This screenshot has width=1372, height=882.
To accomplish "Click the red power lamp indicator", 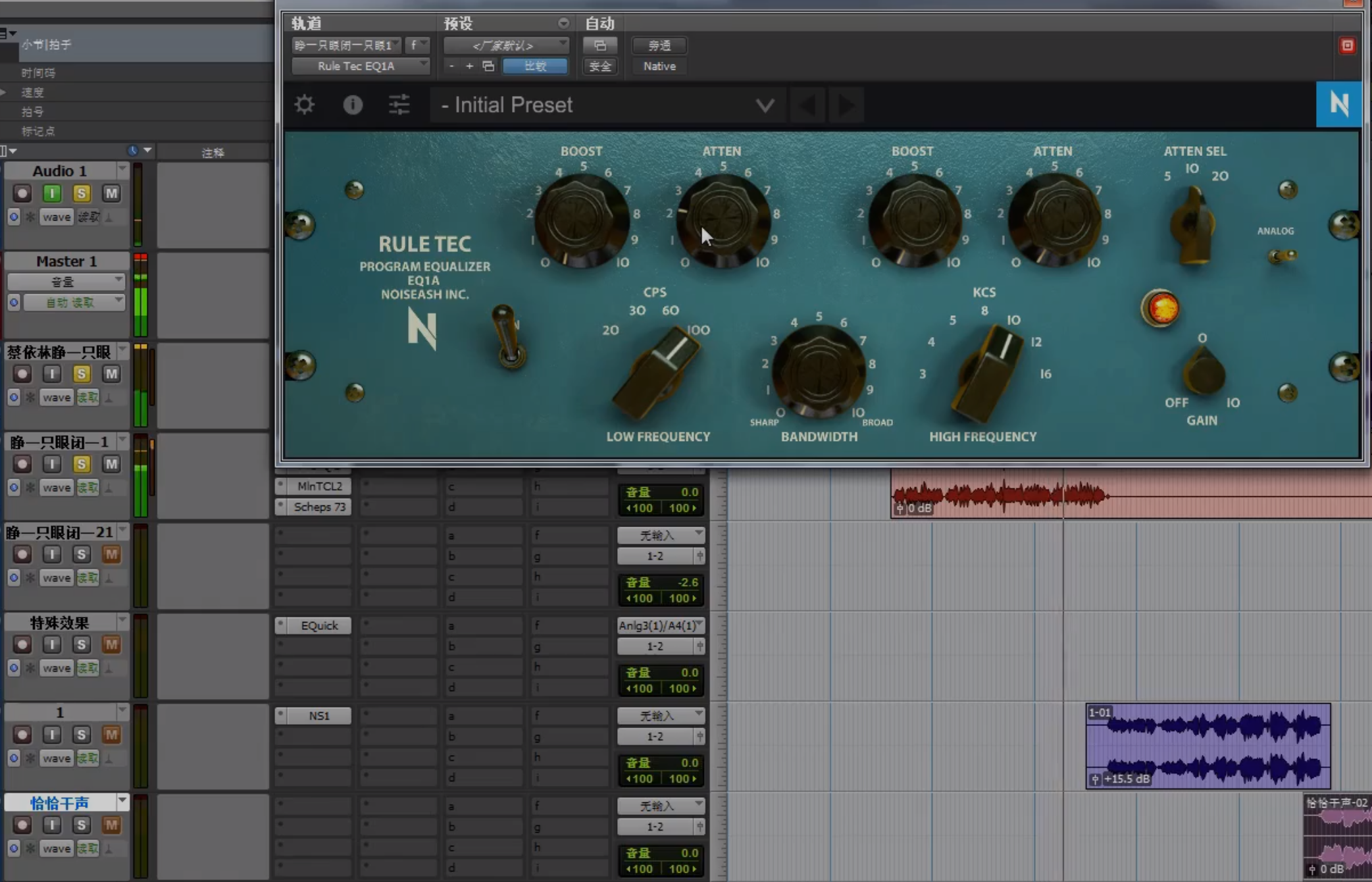I will click(1162, 308).
